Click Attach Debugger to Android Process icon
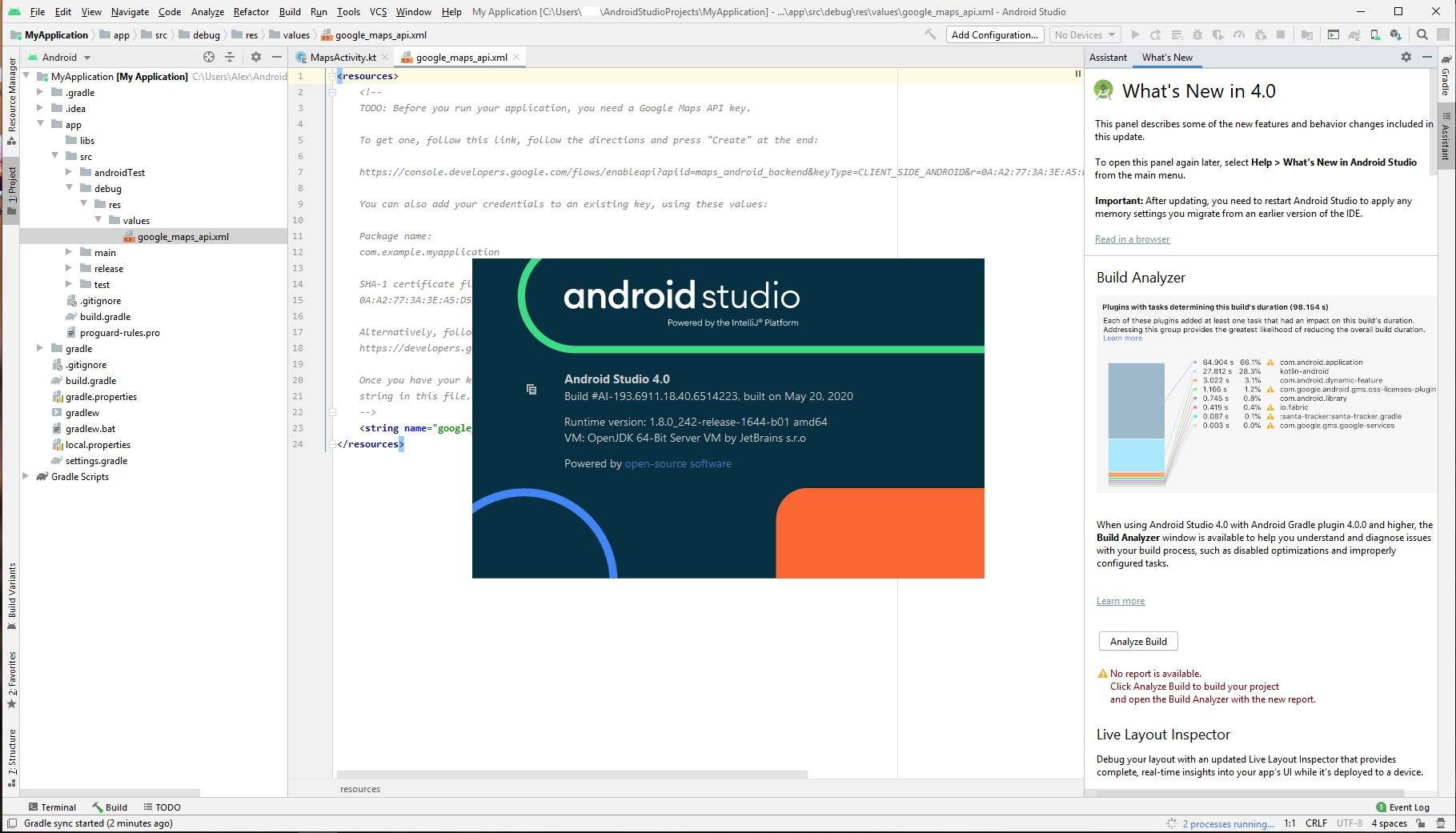The image size is (1456, 833). click(x=1260, y=34)
